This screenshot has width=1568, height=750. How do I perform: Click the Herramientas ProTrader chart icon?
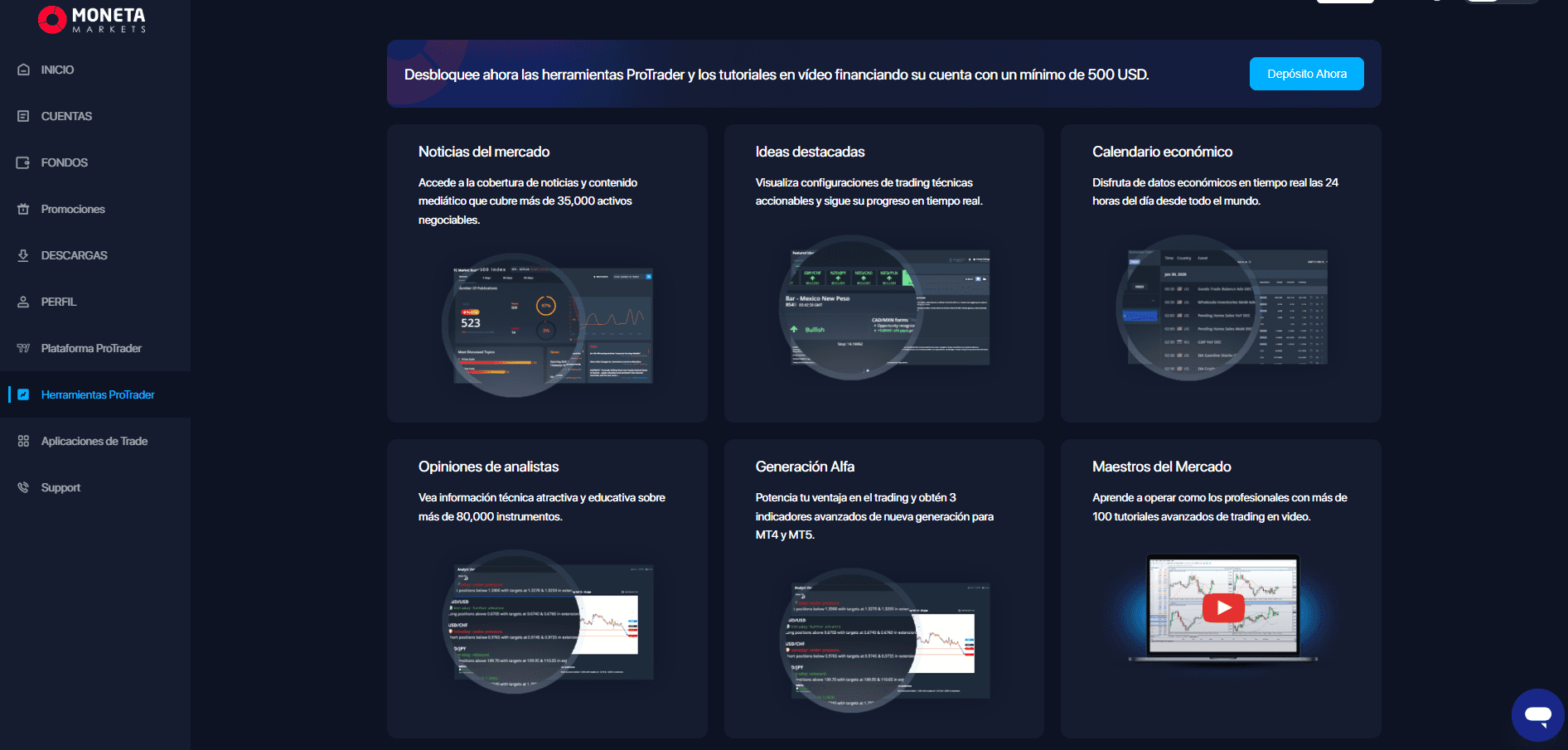23,394
